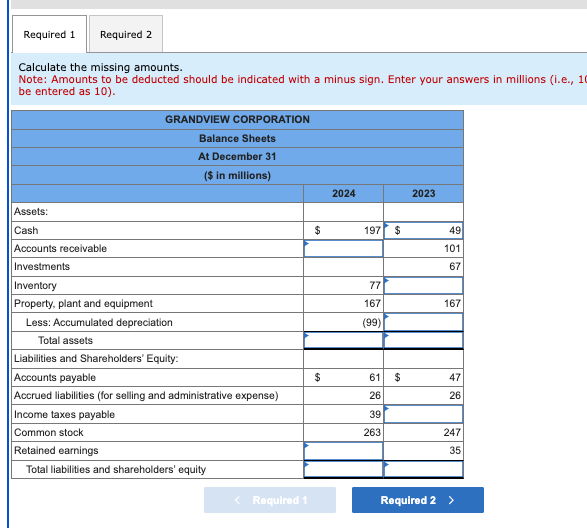This screenshot has height=528, width=587.
Task: Click the blue Required 2 next button
Action: [x=417, y=500]
